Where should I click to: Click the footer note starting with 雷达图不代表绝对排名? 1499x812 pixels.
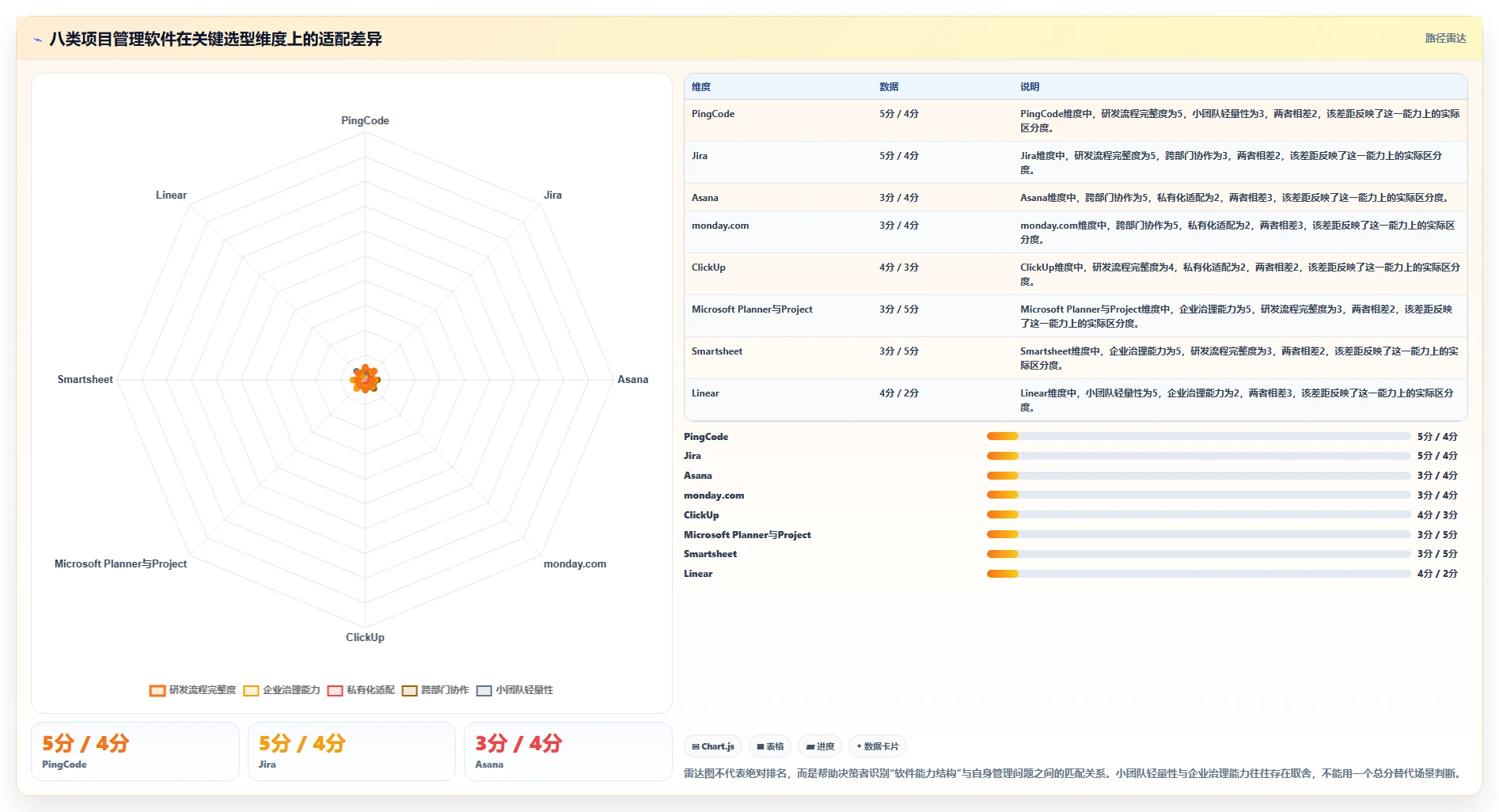point(1073,773)
